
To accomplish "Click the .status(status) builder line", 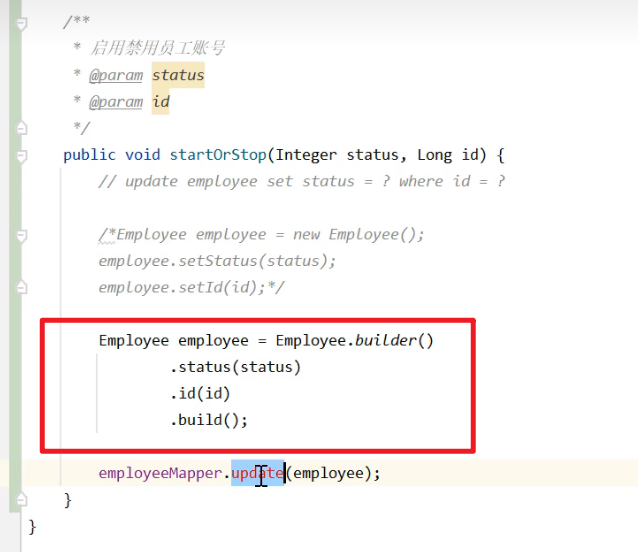I will pos(235,367).
